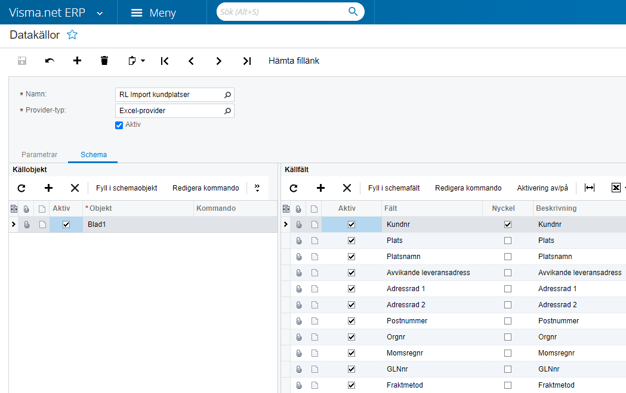Click the Källobjekt grid settings icon
The width and height of the screenshot is (626, 393).
coord(14,208)
